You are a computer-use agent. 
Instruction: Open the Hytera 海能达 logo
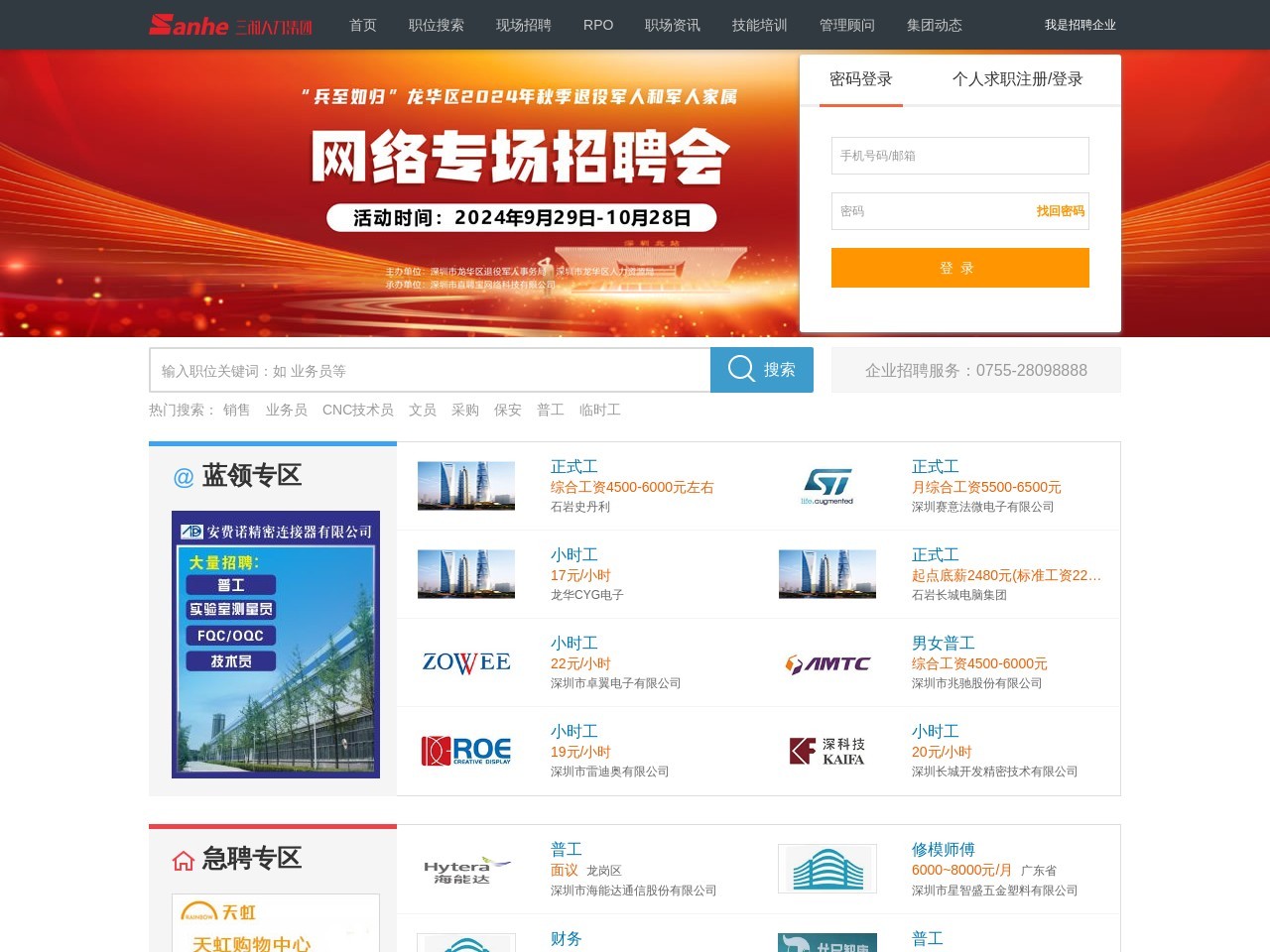pyautogui.click(x=465, y=870)
